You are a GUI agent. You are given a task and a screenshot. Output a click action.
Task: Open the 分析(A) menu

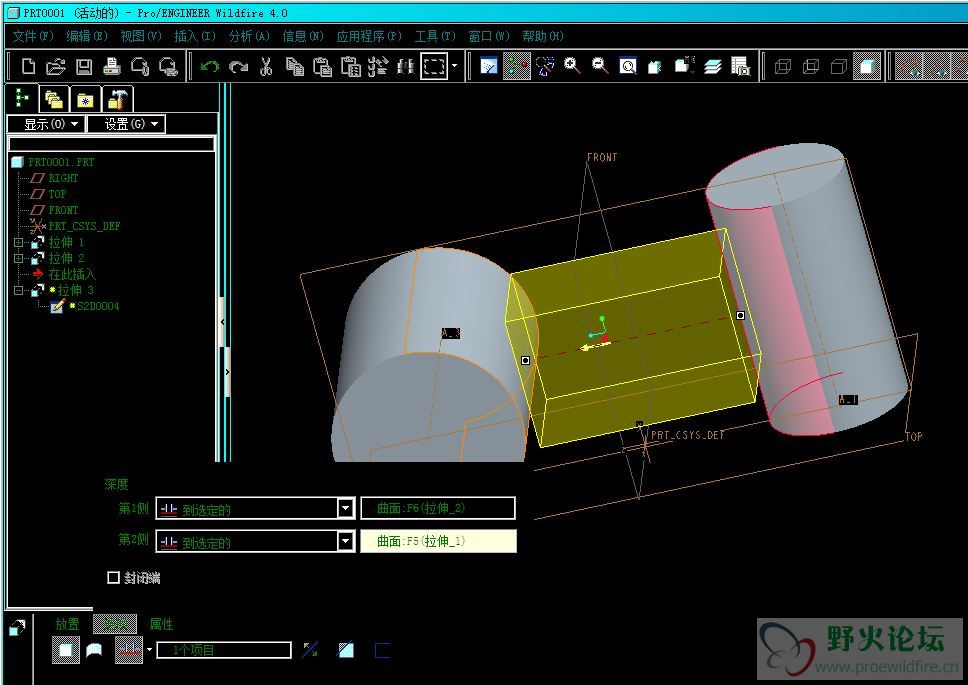249,36
